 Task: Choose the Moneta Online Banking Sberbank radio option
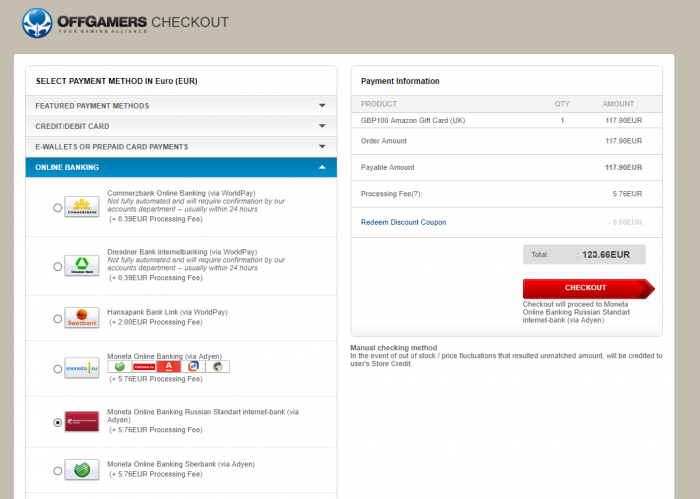pyautogui.click(x=57, y=469)
